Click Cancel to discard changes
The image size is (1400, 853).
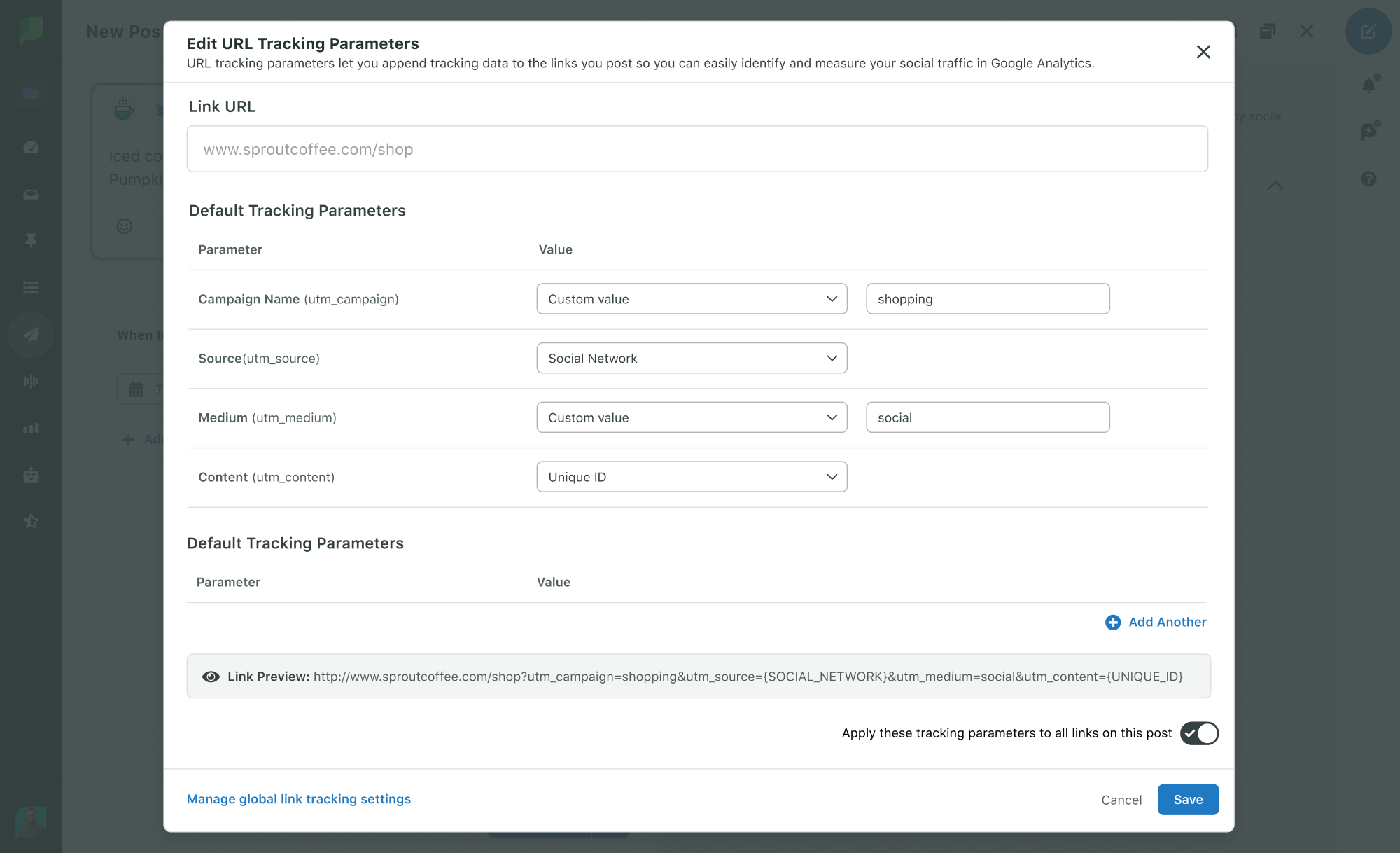(x=1121, y=799)
